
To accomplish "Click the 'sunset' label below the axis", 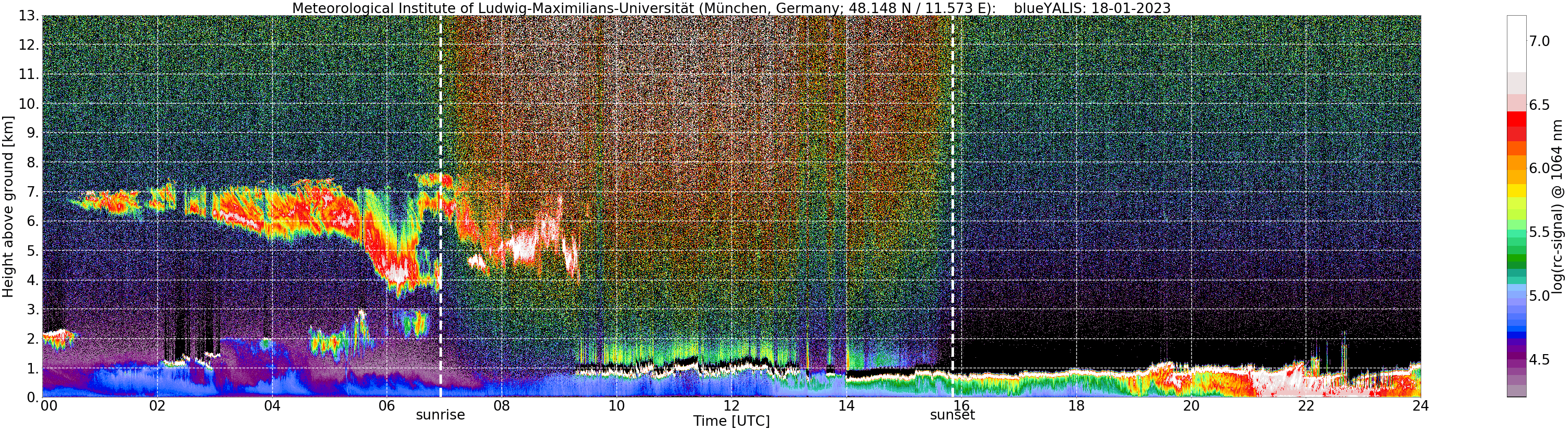I will [952, 415].
